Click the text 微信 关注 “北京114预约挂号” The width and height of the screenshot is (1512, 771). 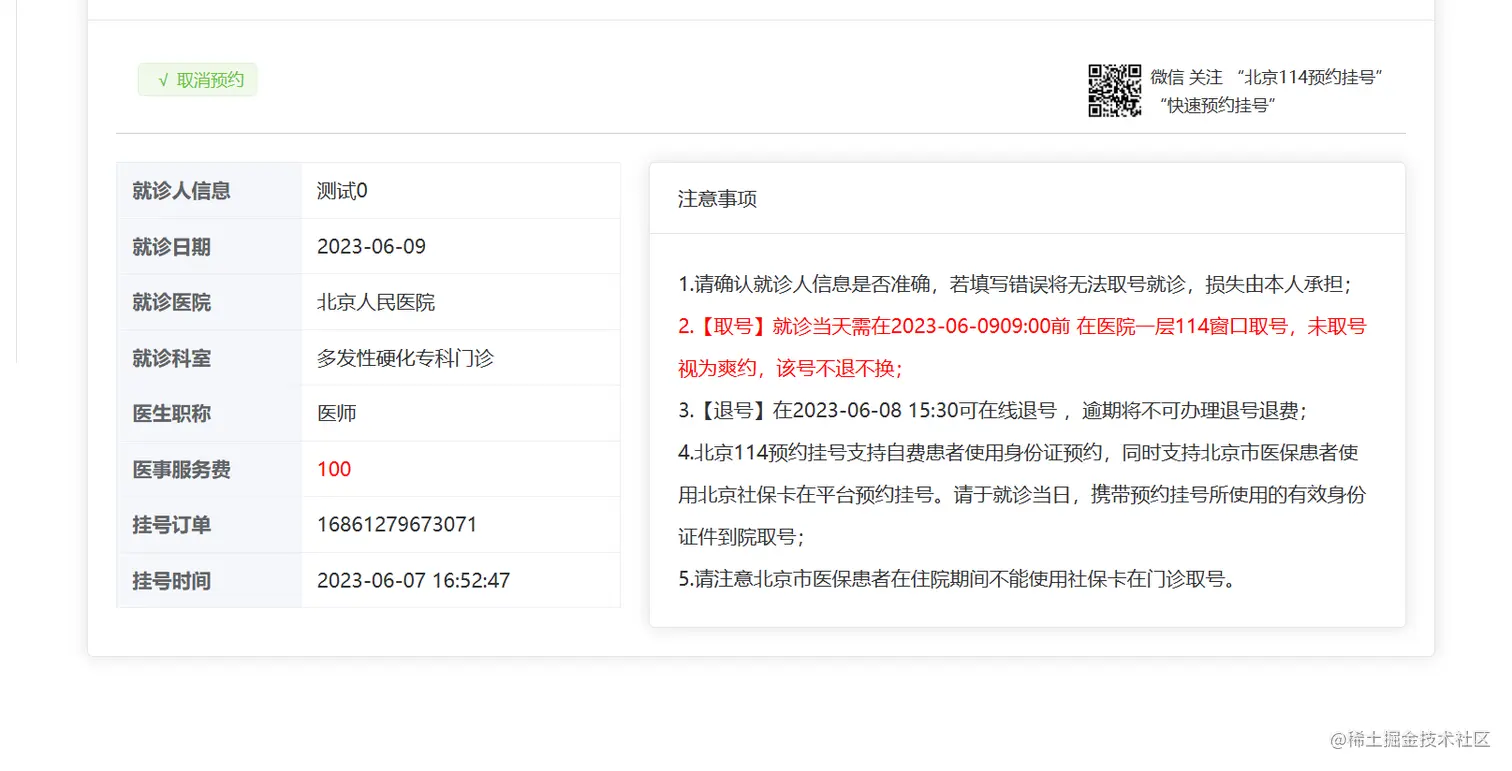pos(1267,77)
